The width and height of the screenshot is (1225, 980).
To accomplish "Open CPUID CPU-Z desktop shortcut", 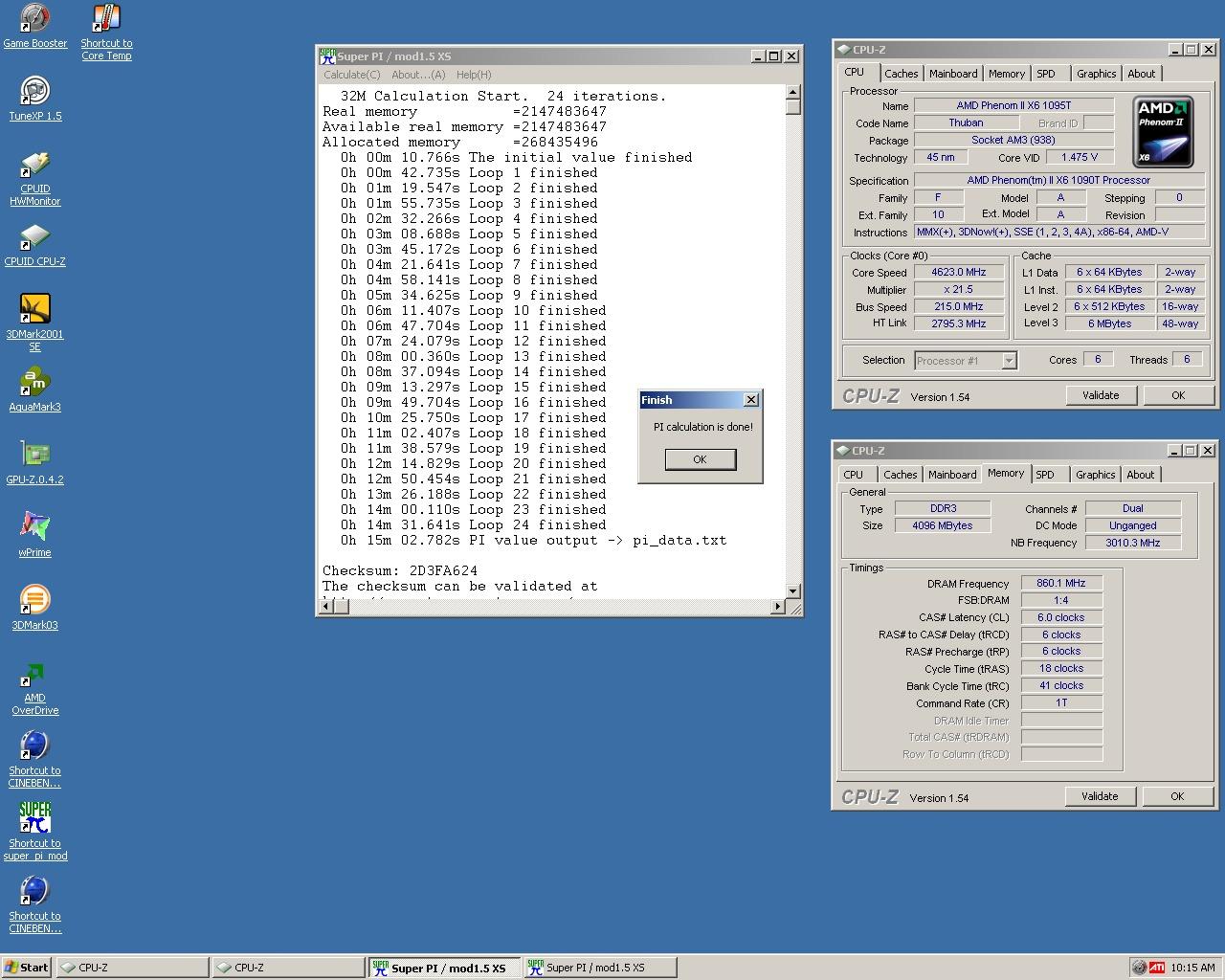I will tap(35, 244).
